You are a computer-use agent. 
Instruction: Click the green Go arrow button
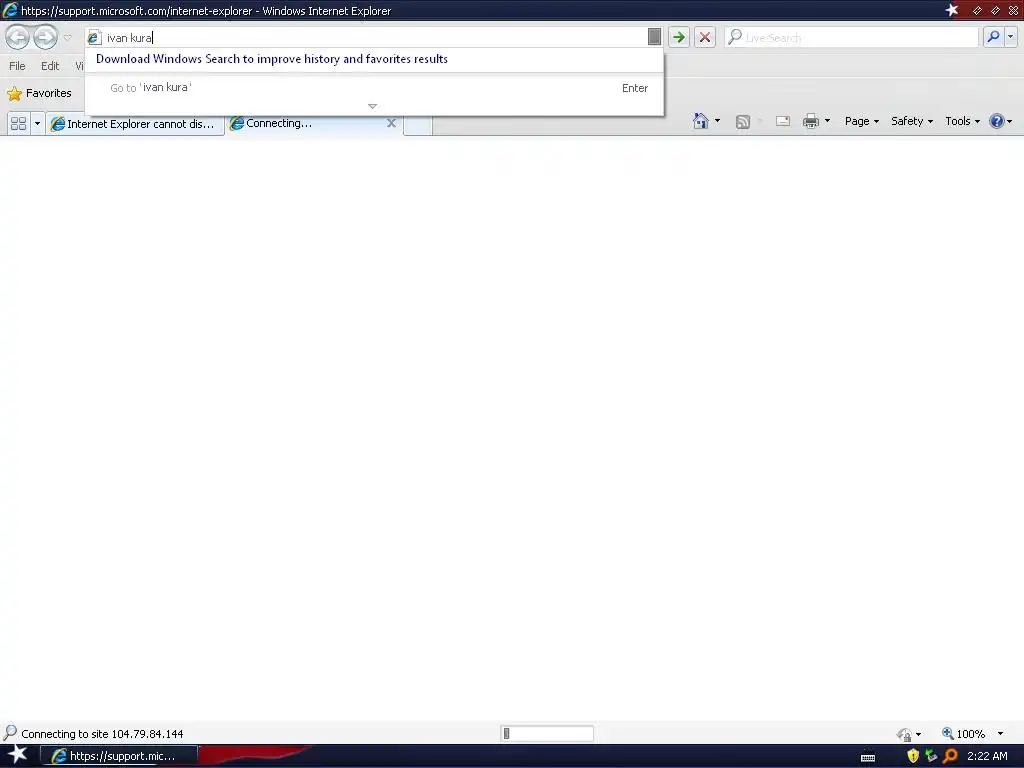(x=679, y=37)
